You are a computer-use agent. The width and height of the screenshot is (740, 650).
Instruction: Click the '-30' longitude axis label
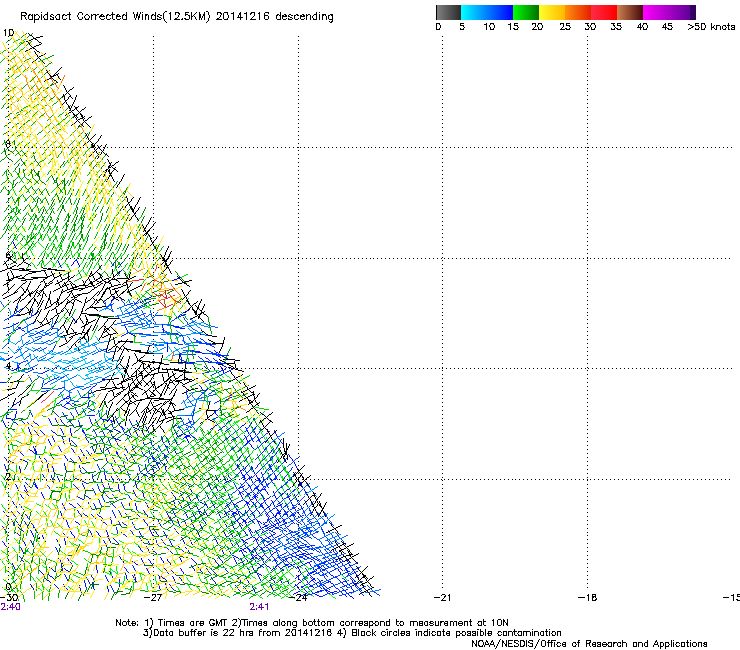tap(9, 598)
